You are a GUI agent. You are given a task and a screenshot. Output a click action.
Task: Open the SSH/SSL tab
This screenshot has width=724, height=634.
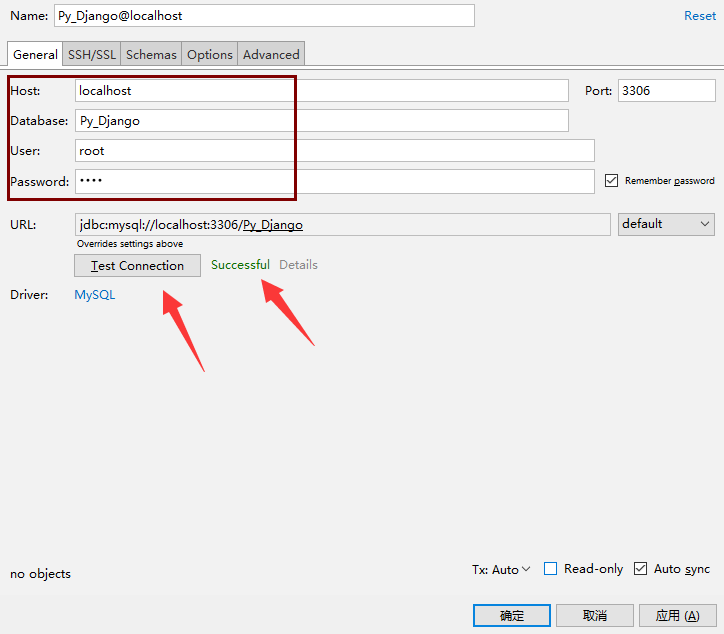tap(92, 54)
